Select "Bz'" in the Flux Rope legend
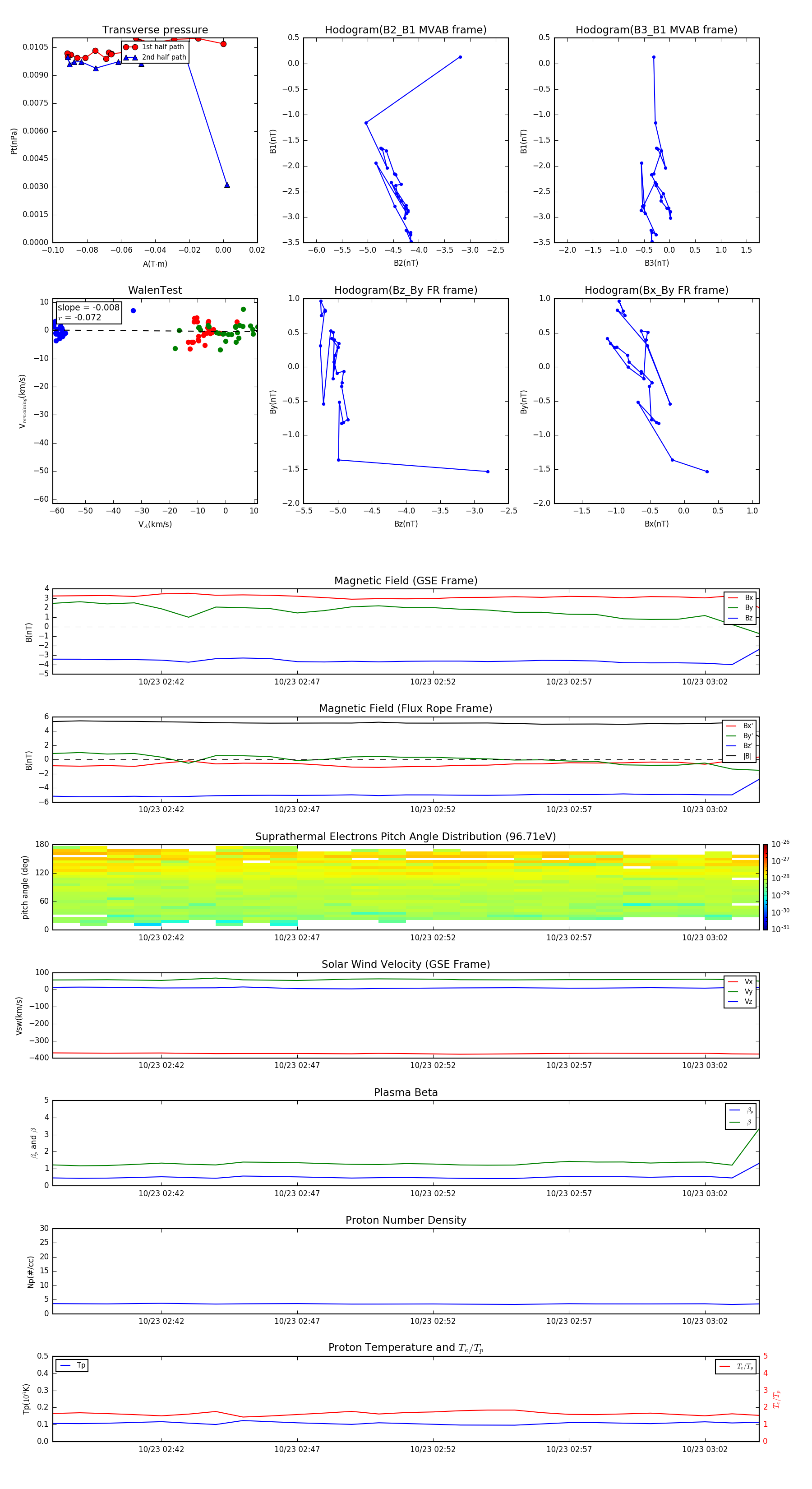The height and width of the screenshot is (1489, 812). click(x=740, y=746)
